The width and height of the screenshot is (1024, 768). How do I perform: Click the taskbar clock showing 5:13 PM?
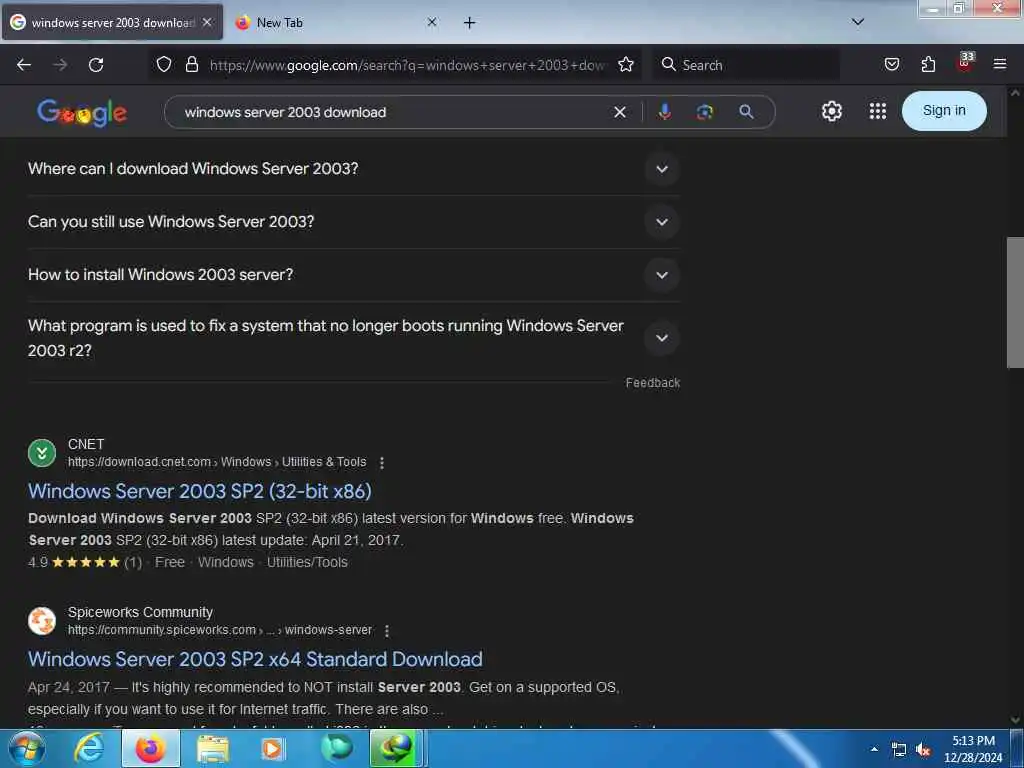coord(973,749)
